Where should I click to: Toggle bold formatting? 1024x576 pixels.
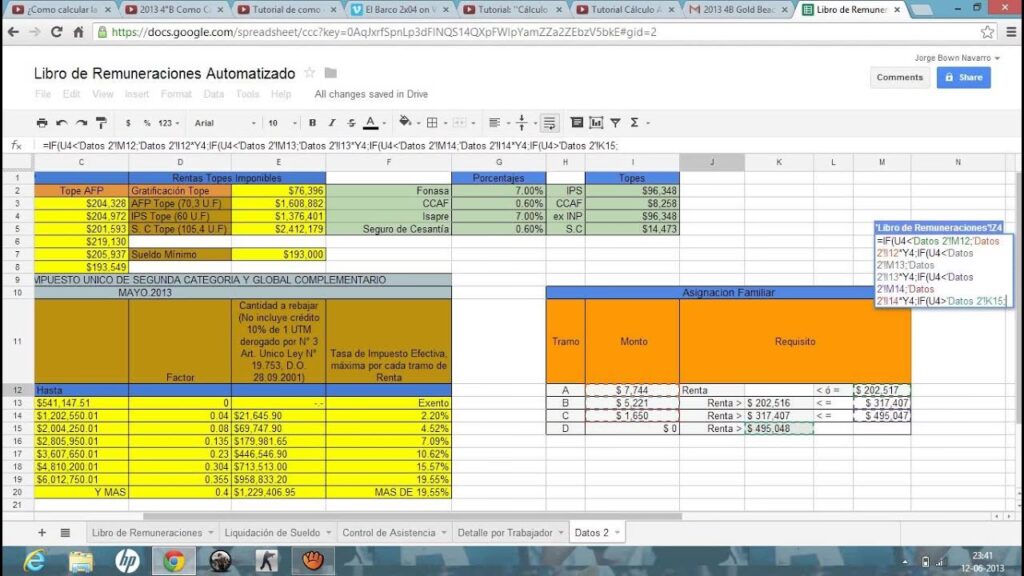(312, 123)
